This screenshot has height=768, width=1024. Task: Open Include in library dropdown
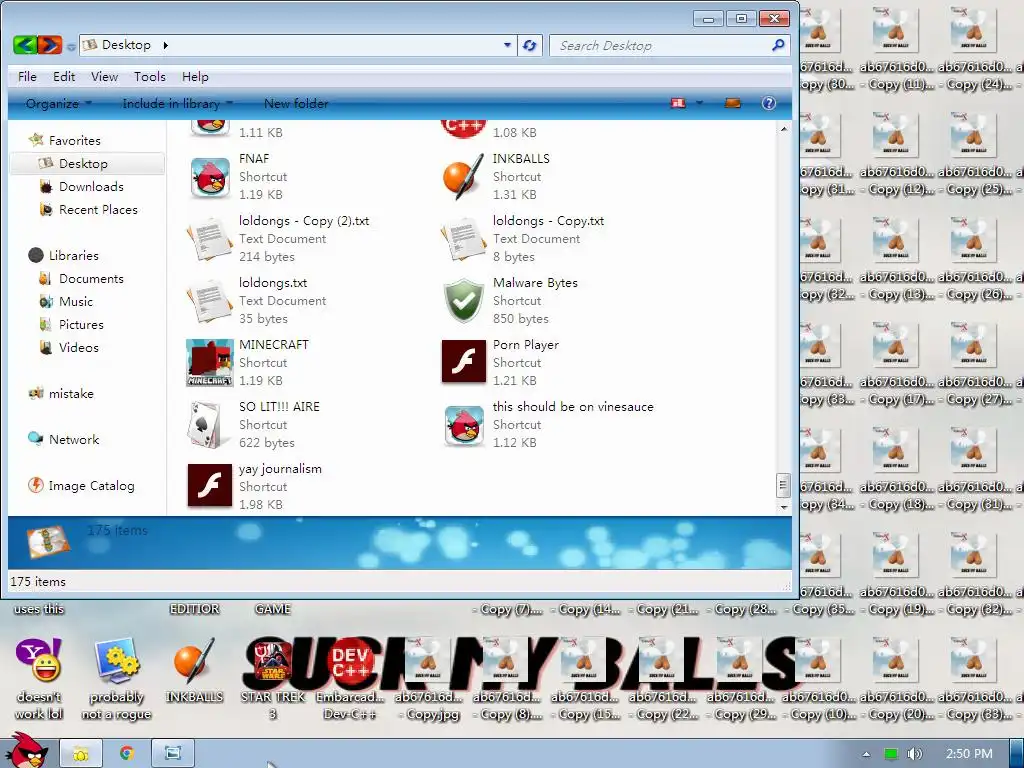[x=178, y=103]
